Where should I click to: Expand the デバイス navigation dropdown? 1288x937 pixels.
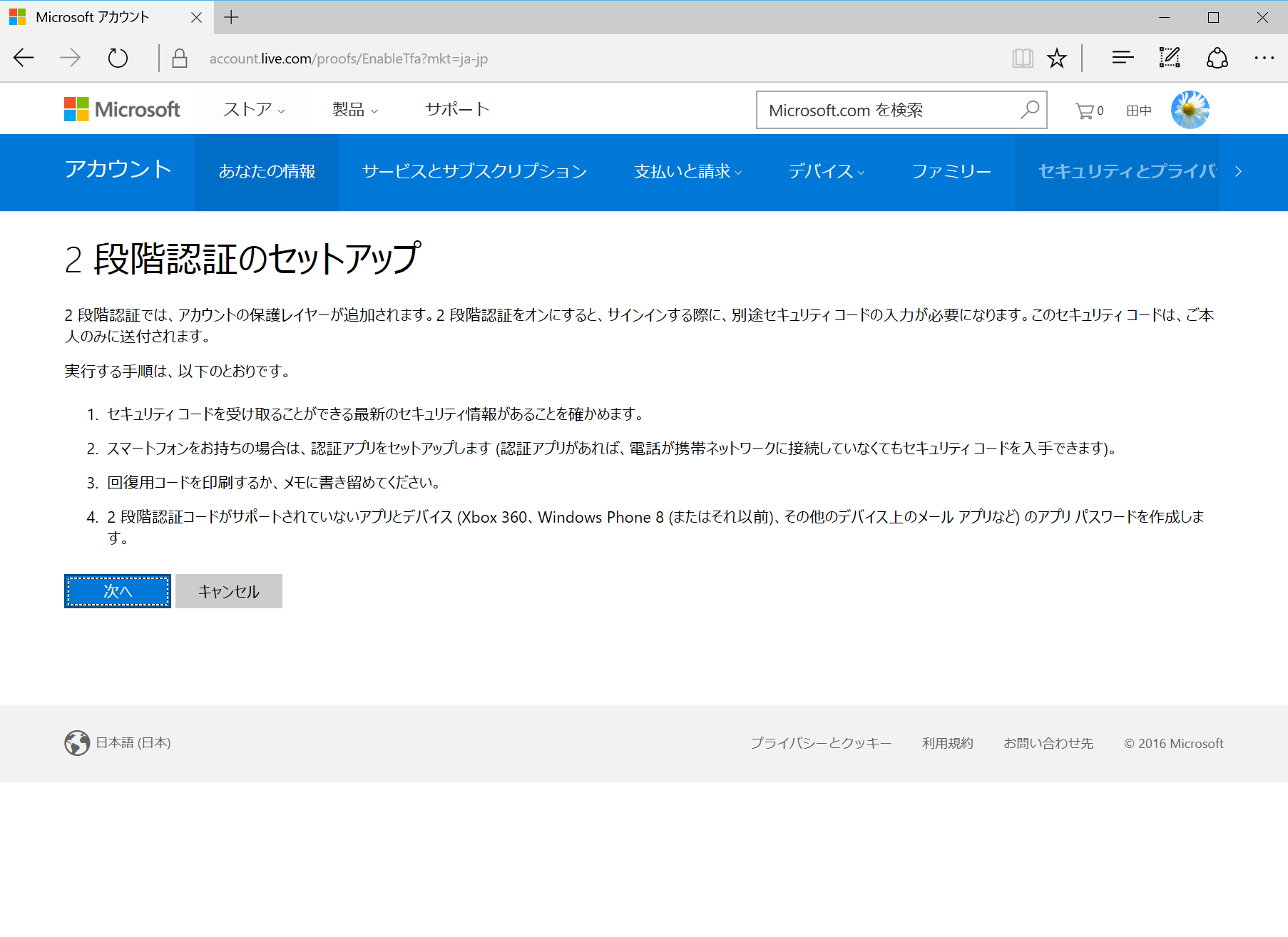pyautogui.click(x=825, y=172)
